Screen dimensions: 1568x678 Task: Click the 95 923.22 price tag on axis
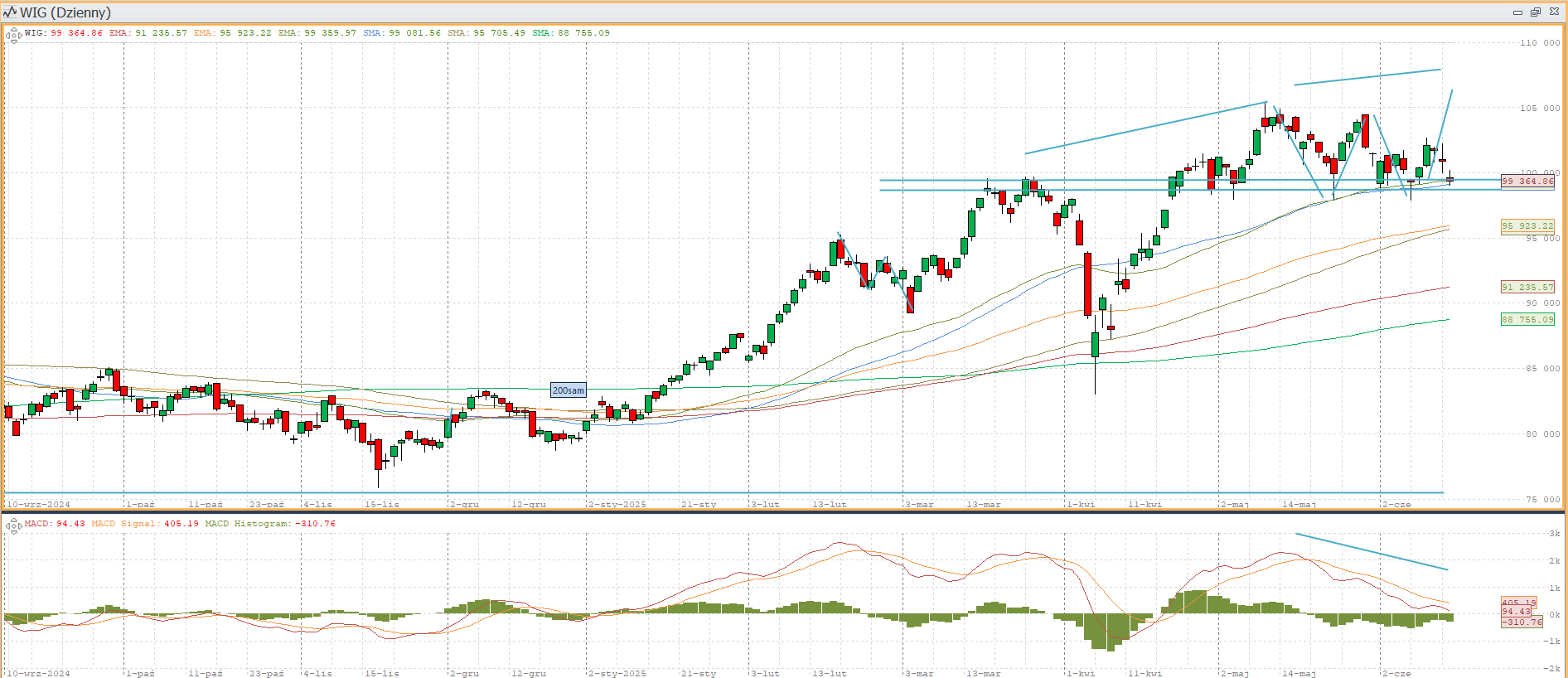tap(1527, 226)
